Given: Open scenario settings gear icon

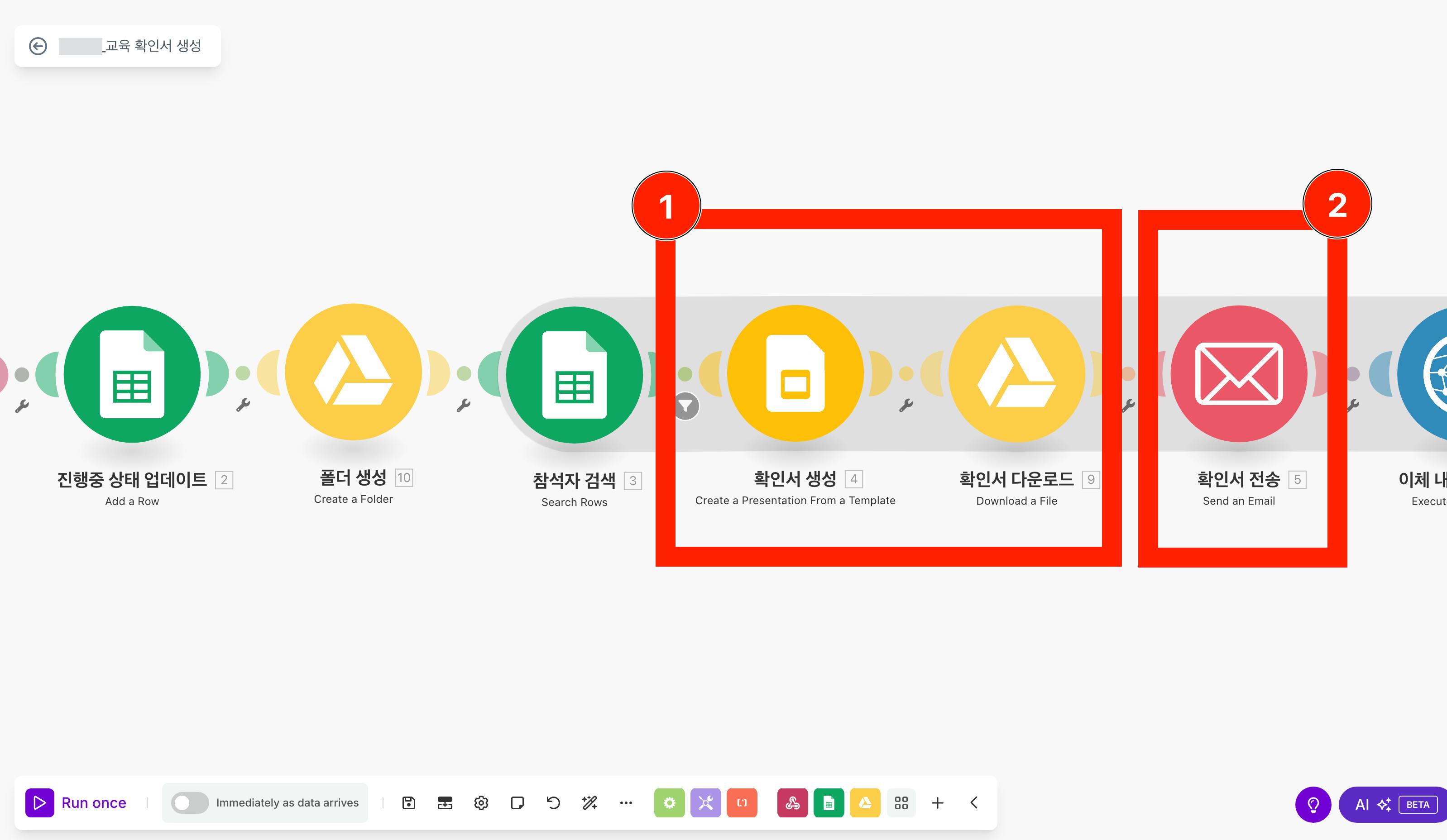Looking at the screenshot, I should point(481,803).
